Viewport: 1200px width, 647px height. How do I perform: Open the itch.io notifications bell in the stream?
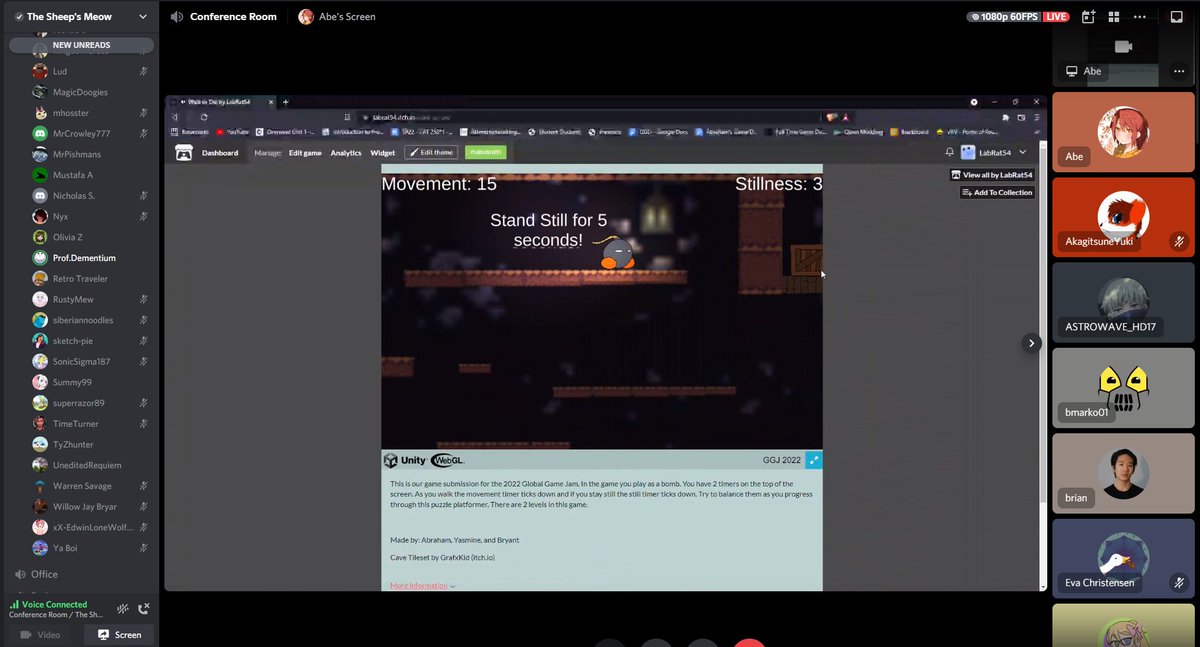click(x=949, y=152)
